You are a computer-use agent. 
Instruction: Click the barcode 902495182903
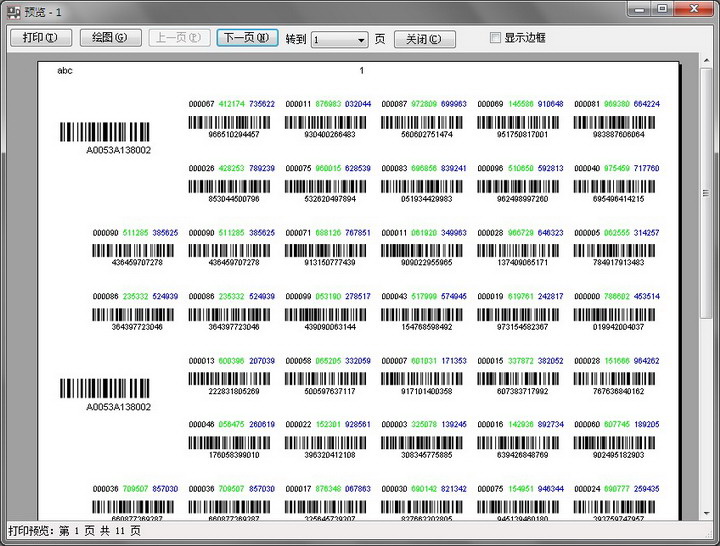[614, 443]
